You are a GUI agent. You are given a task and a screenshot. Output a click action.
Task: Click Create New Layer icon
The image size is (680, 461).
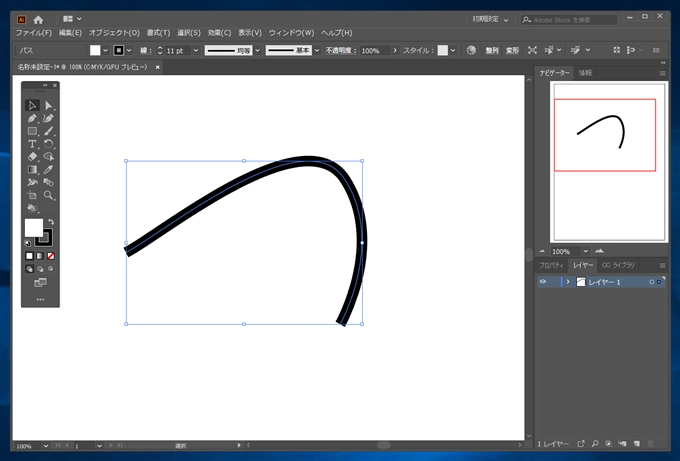(637, 444)
